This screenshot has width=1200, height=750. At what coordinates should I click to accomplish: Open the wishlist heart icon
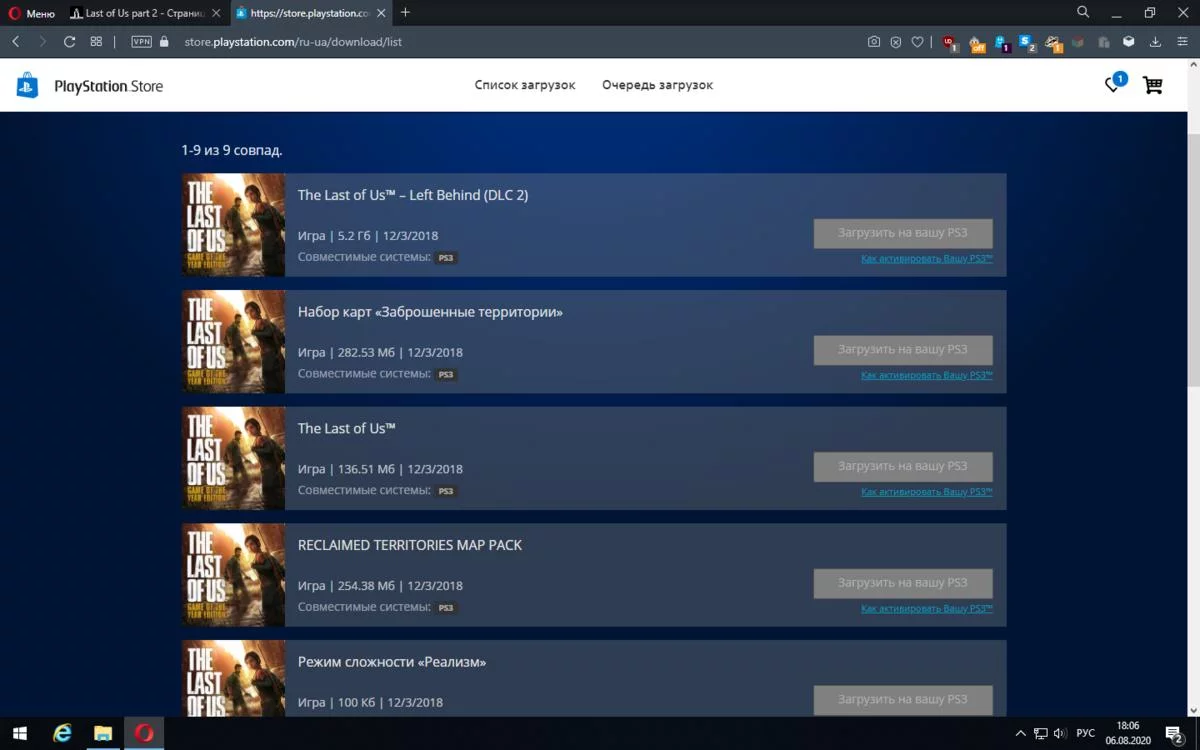(x=1113, y=85)
